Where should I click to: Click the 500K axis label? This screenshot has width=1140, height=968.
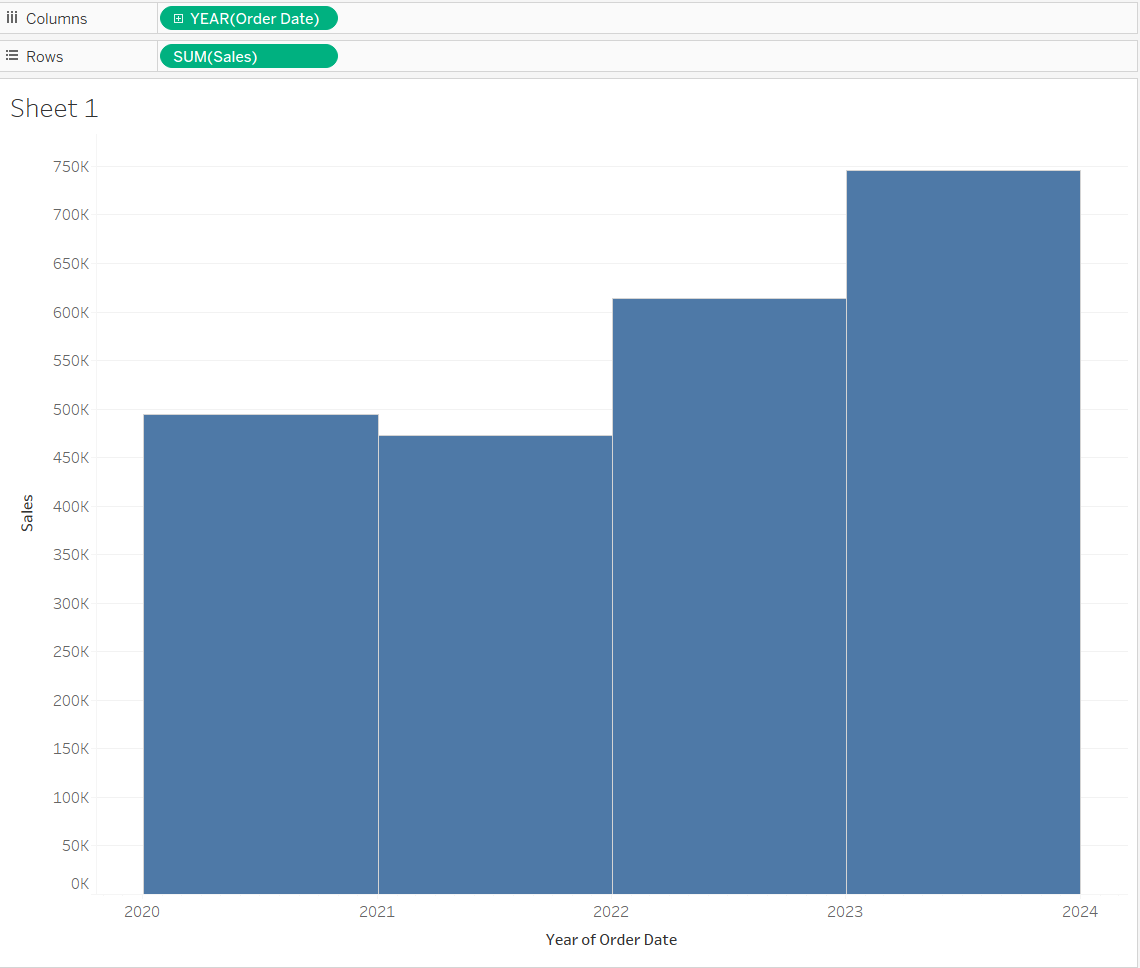pos(71,409)
